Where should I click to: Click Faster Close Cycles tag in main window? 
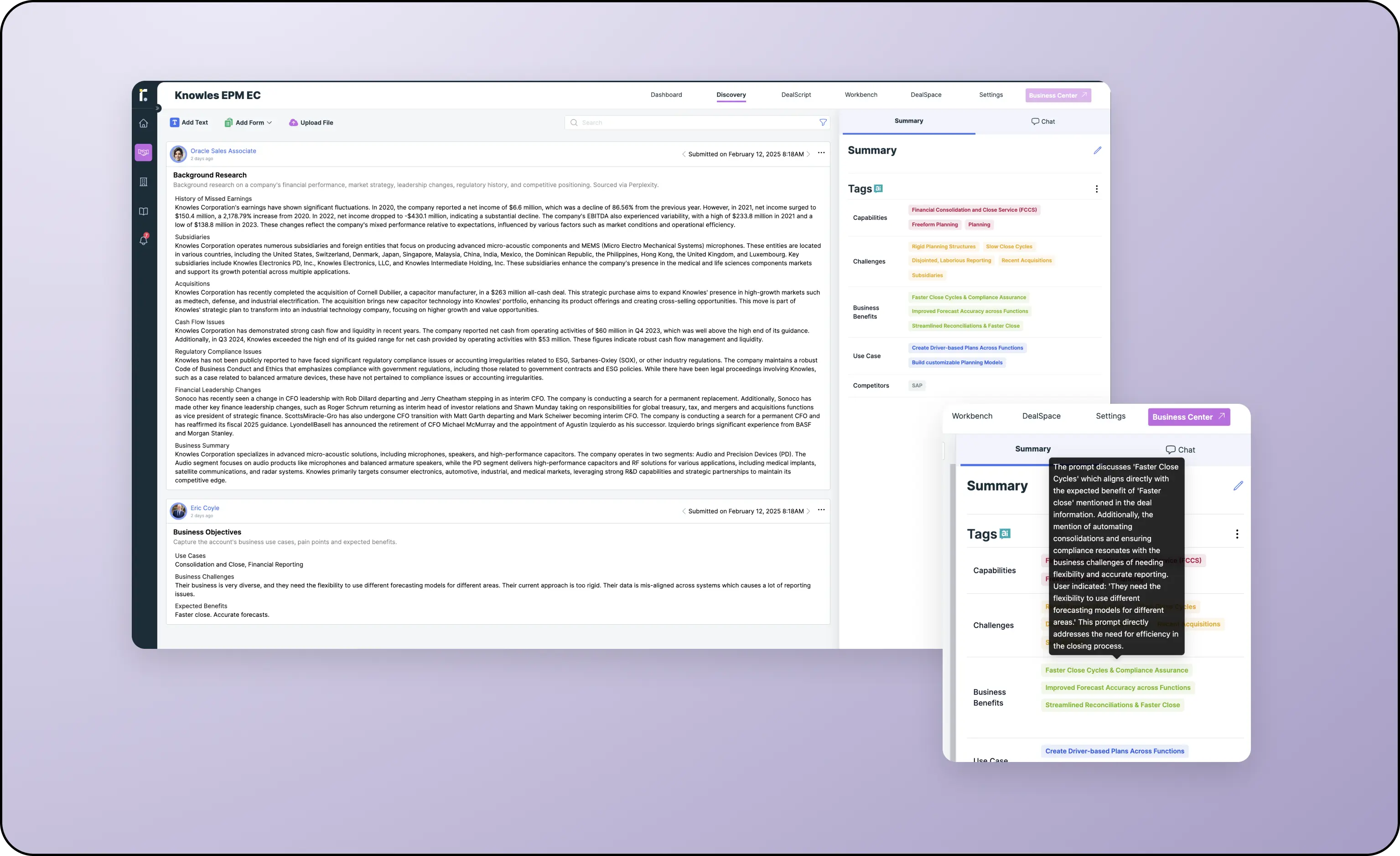pyautogui.click(x=969, y=297)
